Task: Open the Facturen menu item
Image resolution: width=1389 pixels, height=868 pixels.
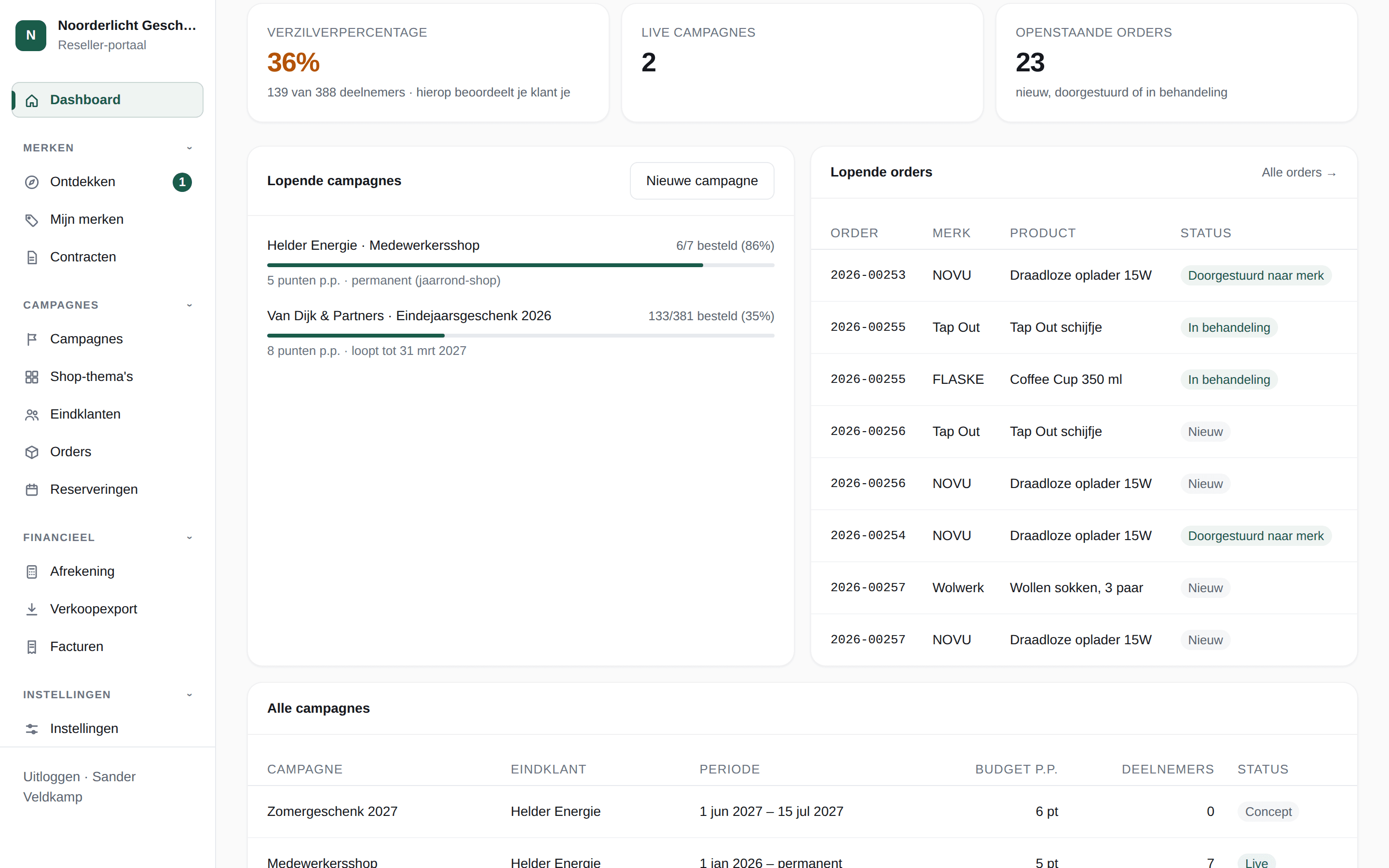Action: (108, 646)
